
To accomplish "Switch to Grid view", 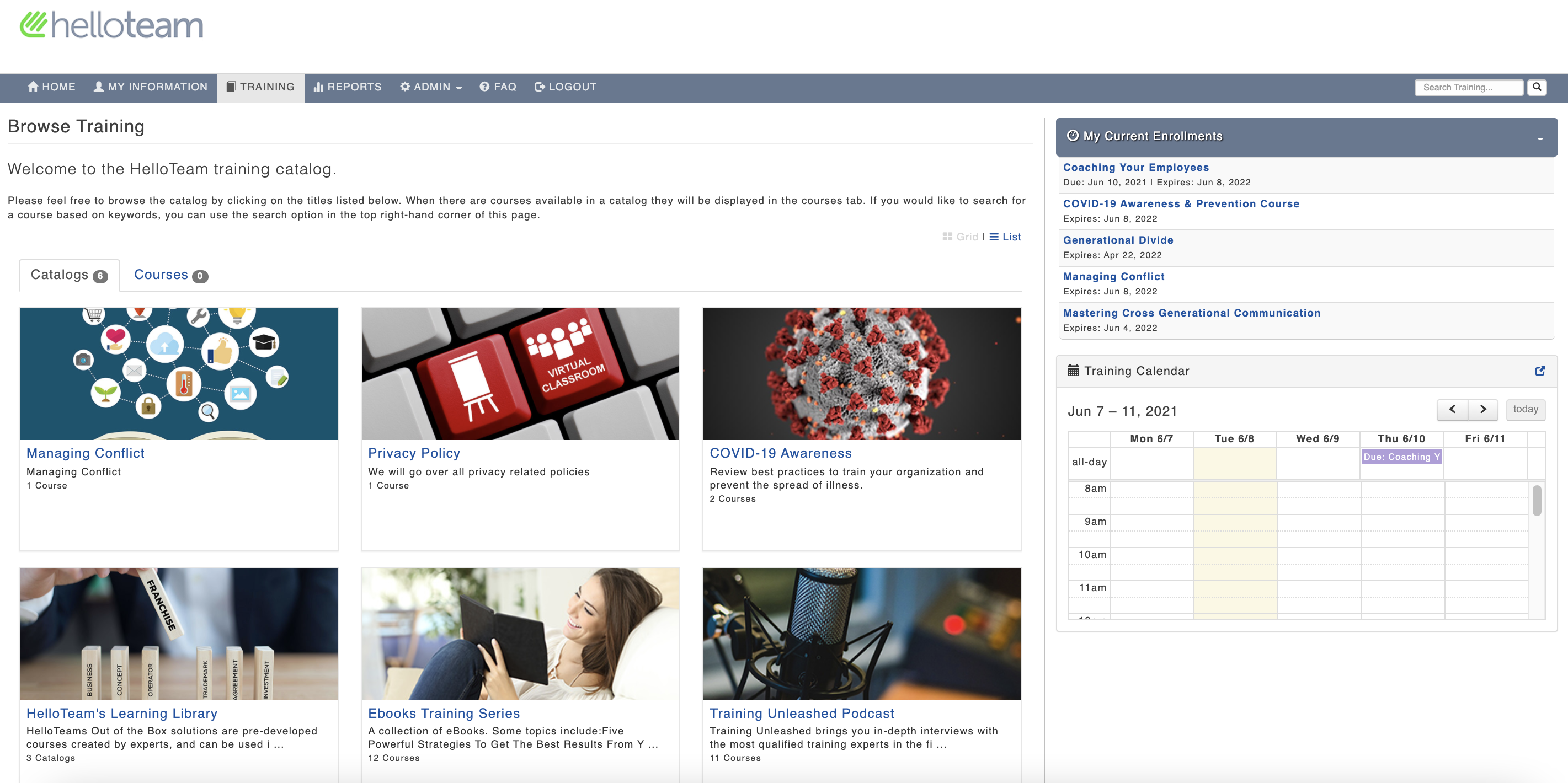I will tap(960, 237).
